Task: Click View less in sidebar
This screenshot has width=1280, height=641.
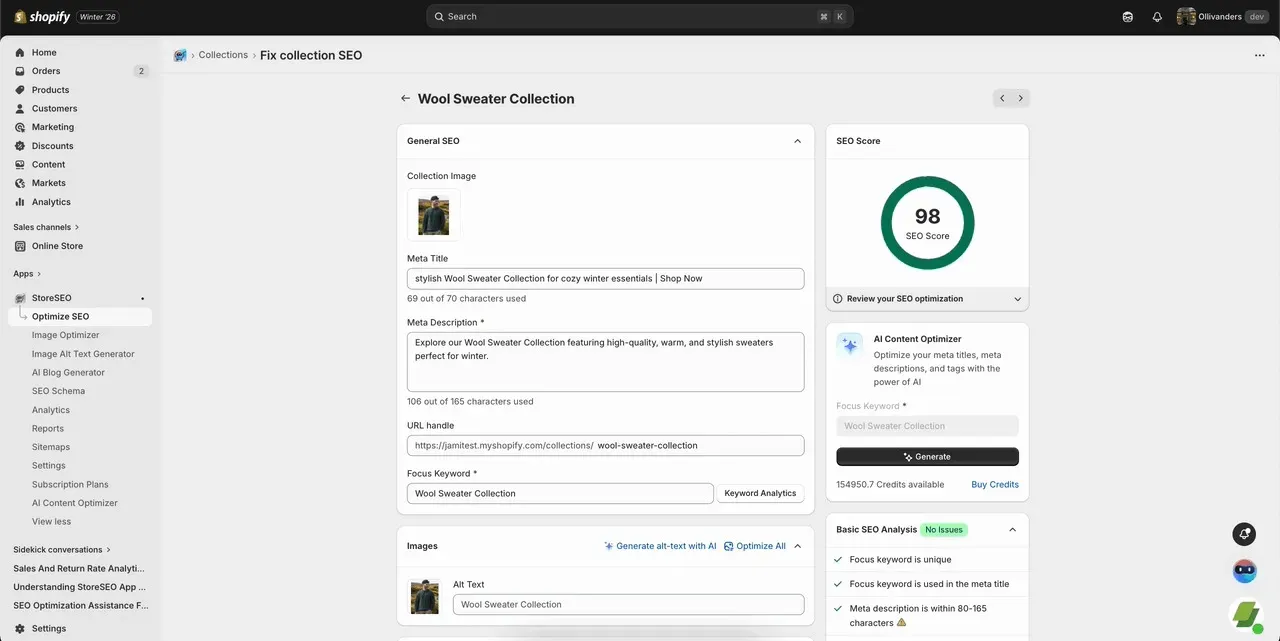Action: [x=51, y=521]
